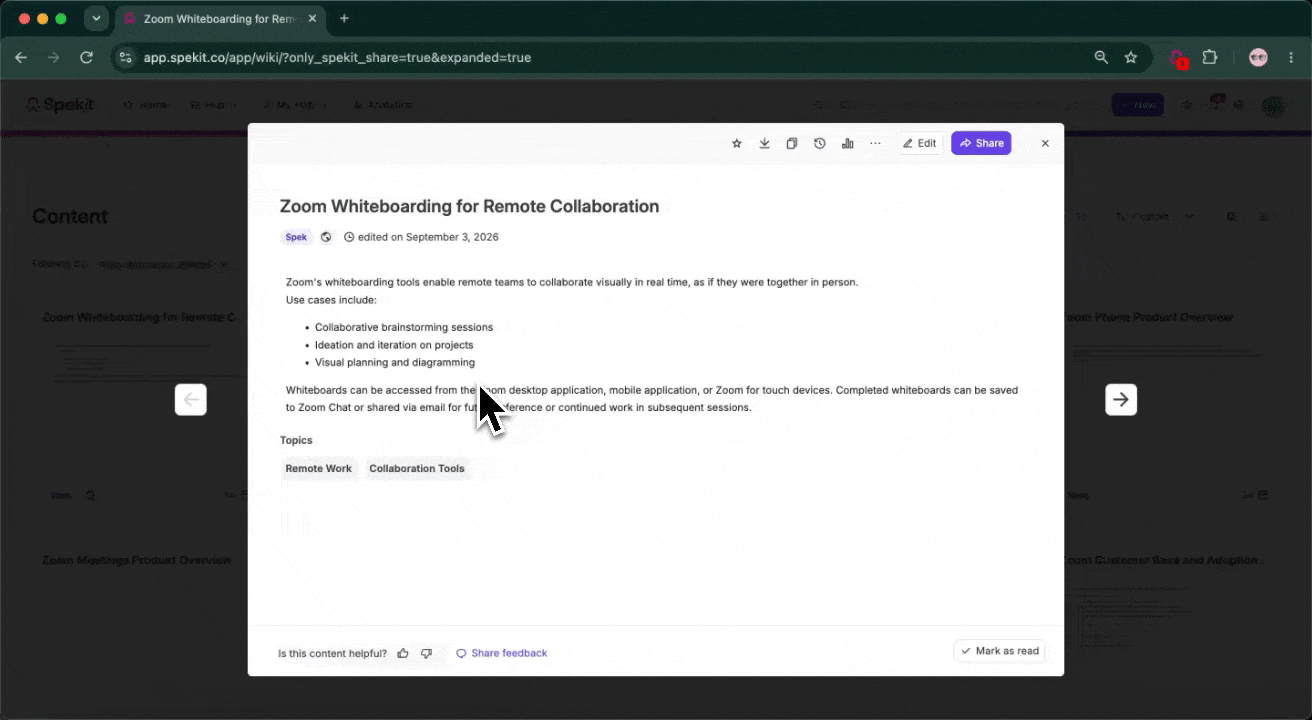
Task: Click the Is this content helpful? text
Action: [332, 653]
